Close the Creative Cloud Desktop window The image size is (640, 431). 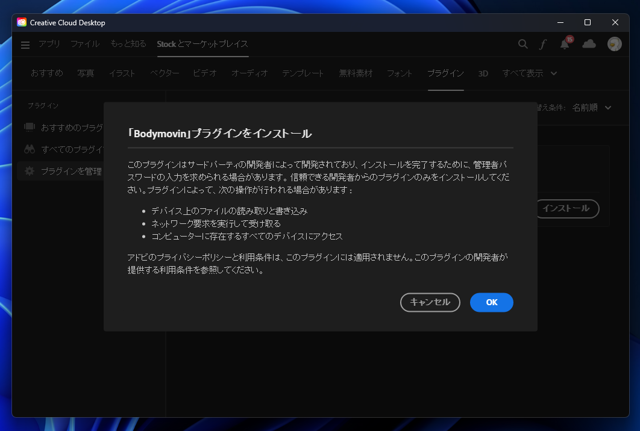point(615,22)
